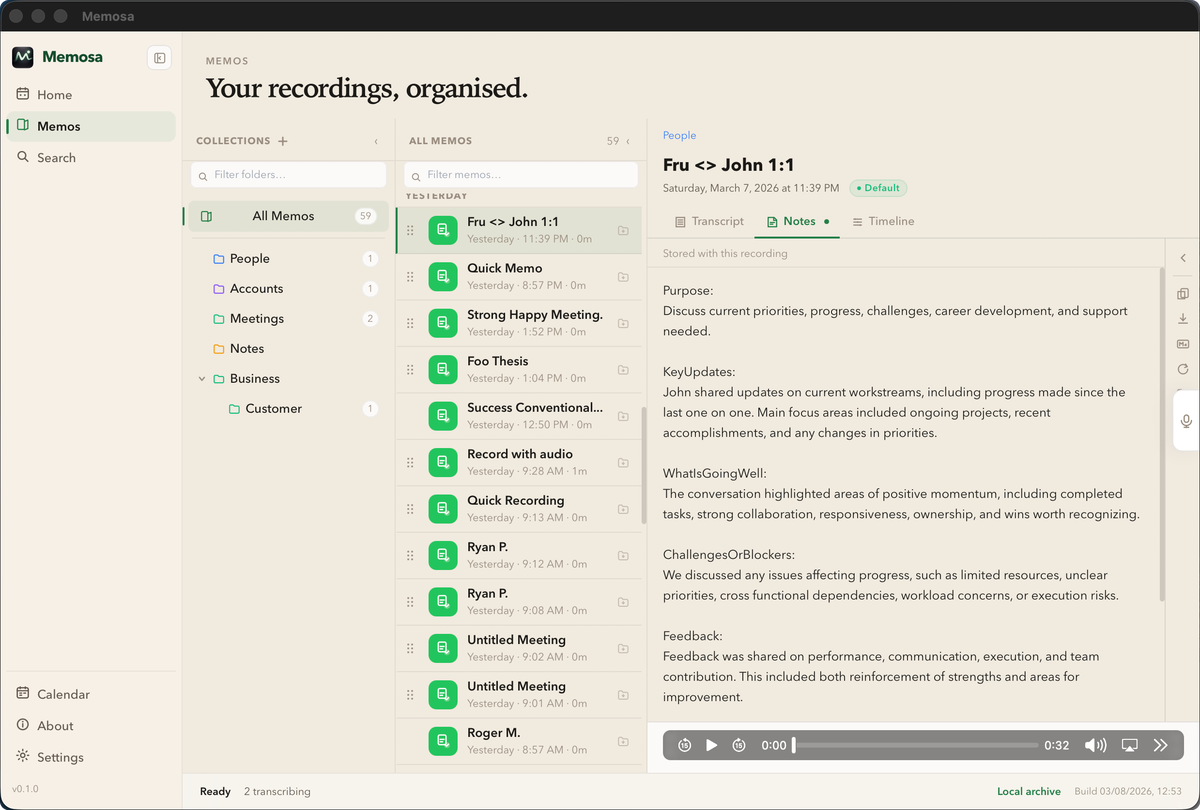Click the 2 transcribing status text
This screenshot has height=810, width=1200.
(x=277, y=791)
